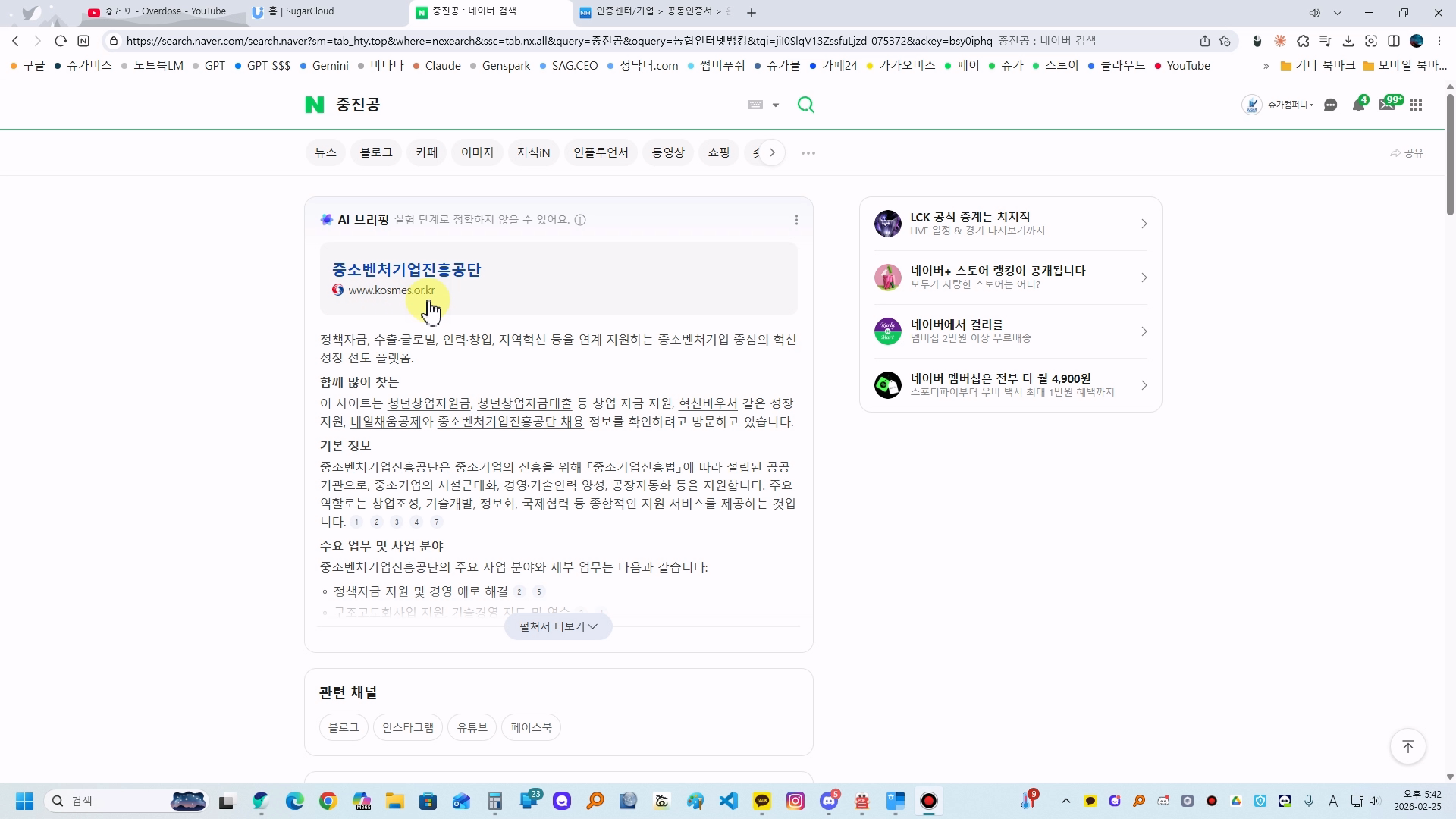Click the 청년창업지원금 underlined link
The image size is (1456, 819).
click(428, 403)
